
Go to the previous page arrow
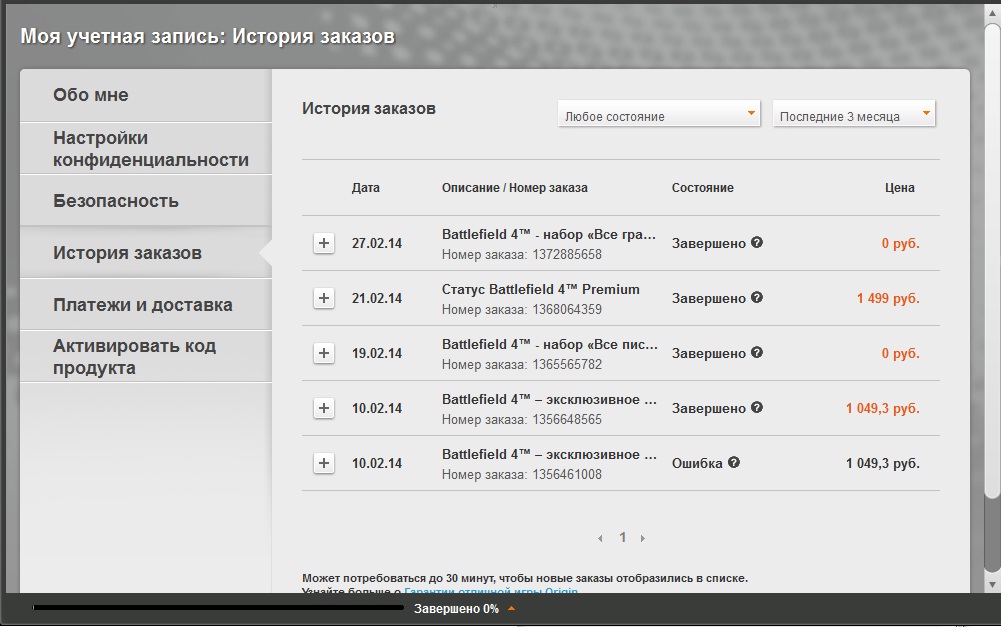point(600,538)
